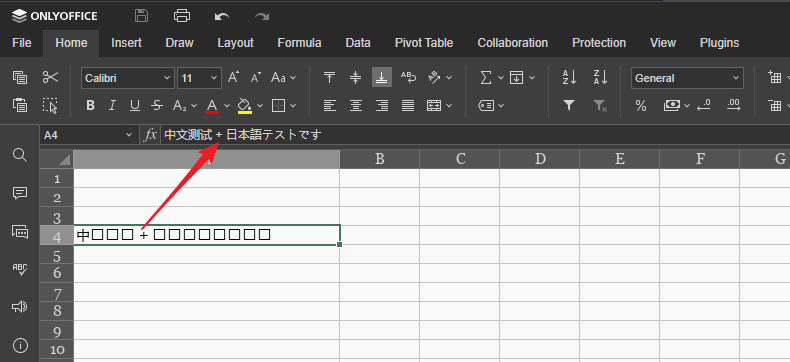Viewport: 790px width, 362px height.
Task: Click the Cut scissors icon
Action: coord(50,78)
